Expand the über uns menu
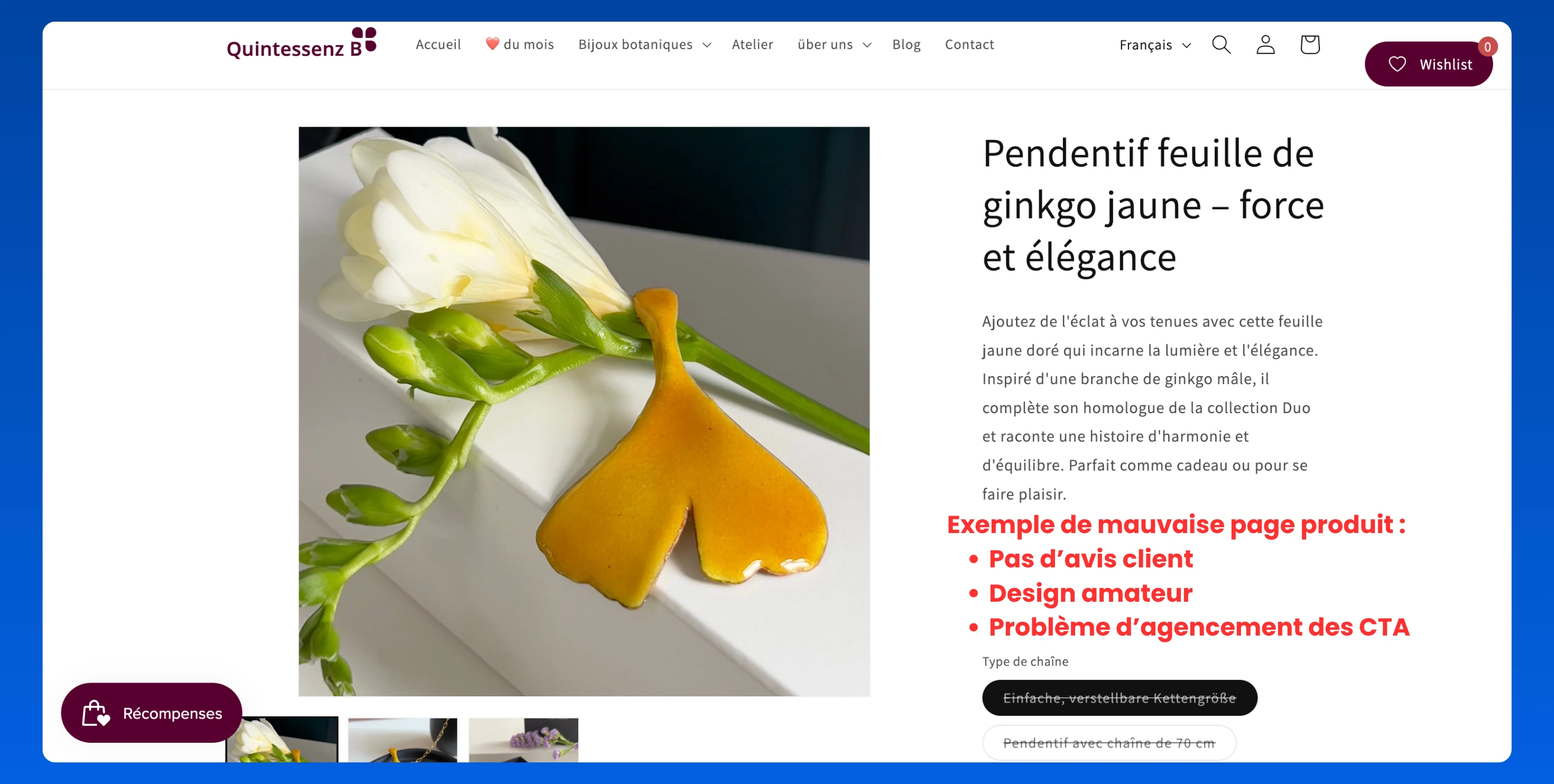This screenshot has width=1554, height=784. (834, 44)
